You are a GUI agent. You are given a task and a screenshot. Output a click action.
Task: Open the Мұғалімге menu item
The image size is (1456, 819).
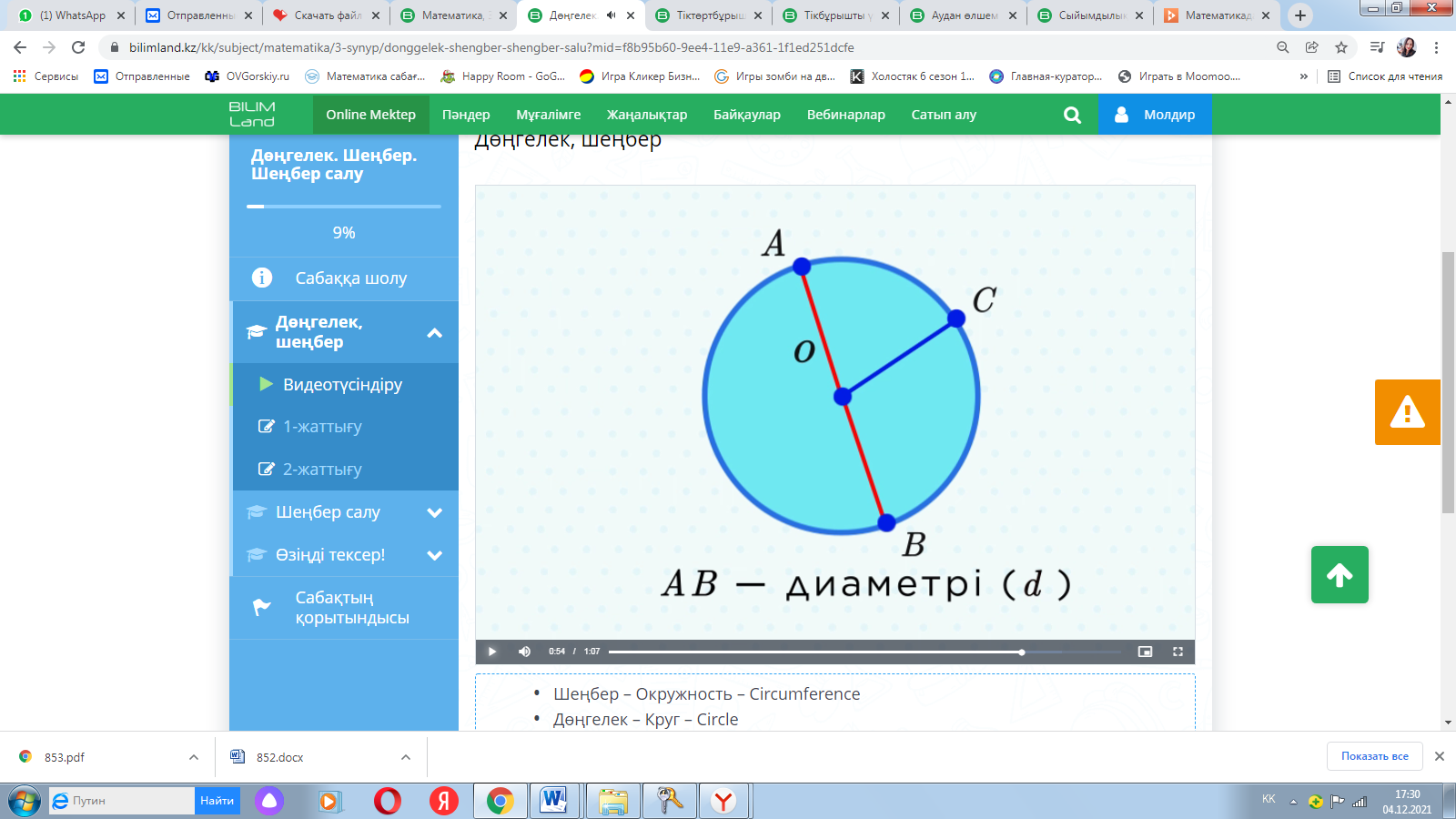[x=549, y=115]
